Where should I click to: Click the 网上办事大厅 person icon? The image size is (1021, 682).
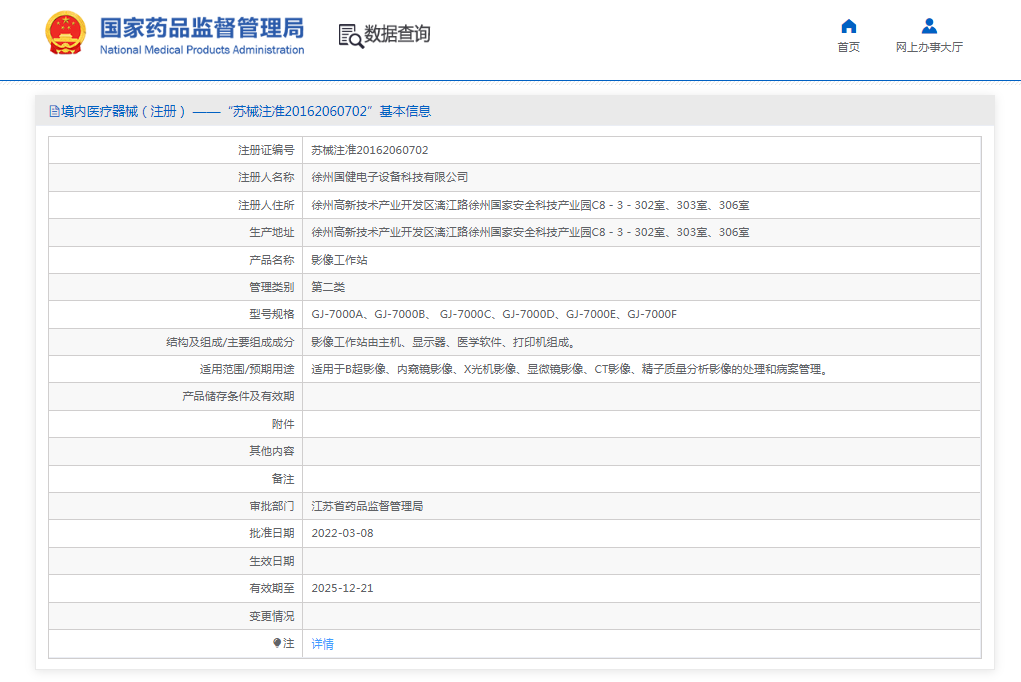point(929,26)
